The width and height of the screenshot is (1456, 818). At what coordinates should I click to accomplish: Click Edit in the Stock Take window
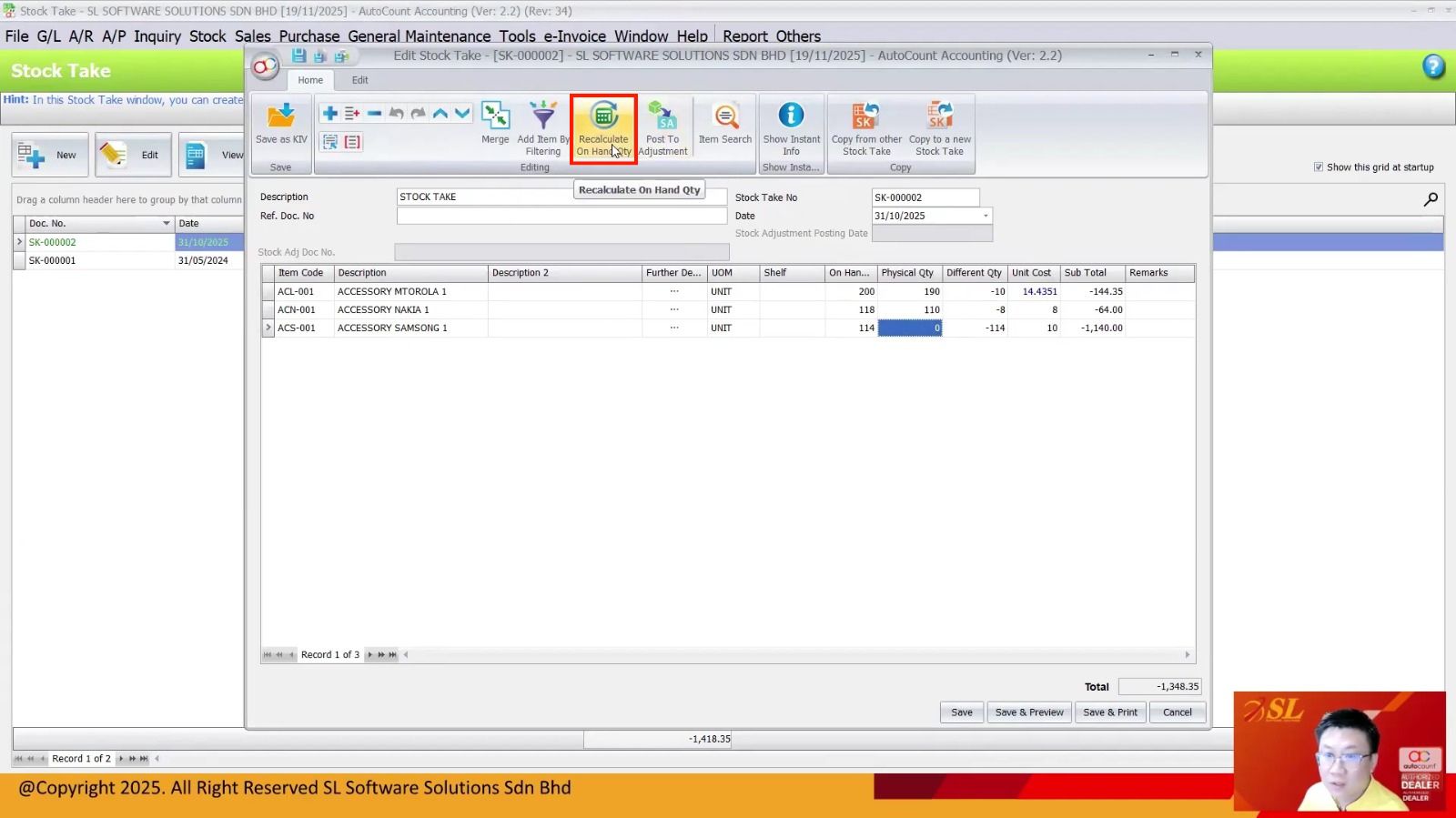(x=133, y=155)
